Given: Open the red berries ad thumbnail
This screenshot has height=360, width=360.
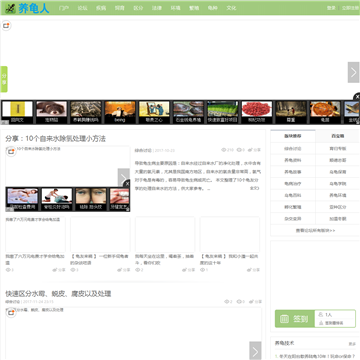Looking at the screenshot, I should (x=257, y=112).
